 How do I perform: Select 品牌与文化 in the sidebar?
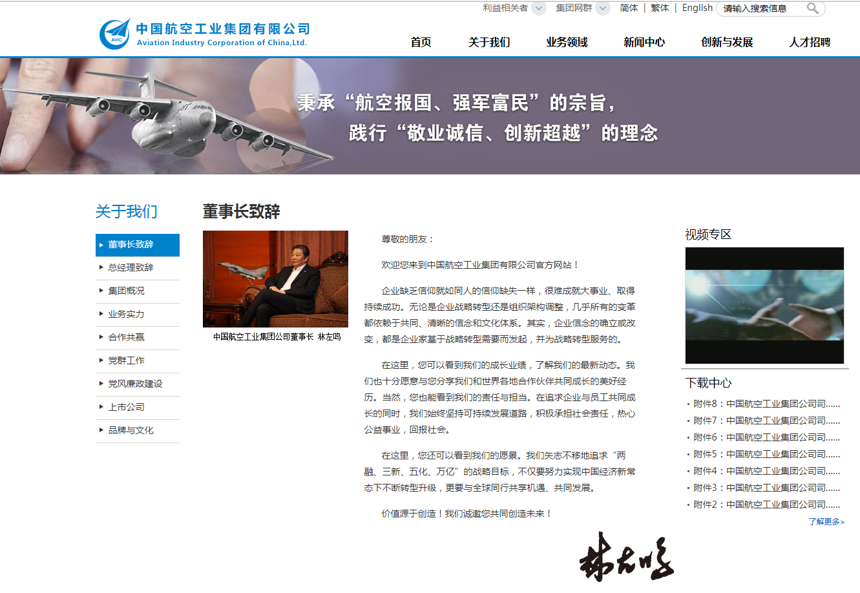coord(138,430)
